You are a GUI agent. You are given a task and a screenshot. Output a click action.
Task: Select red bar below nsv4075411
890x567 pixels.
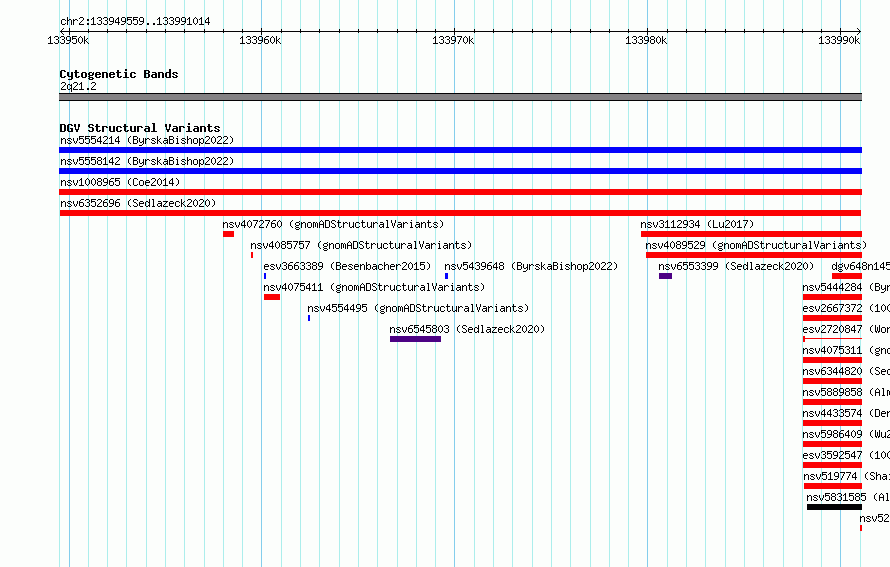tap(272, 297)
